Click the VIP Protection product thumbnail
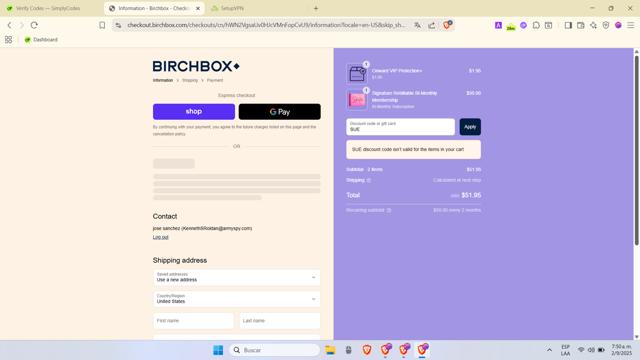 [356, 74]
